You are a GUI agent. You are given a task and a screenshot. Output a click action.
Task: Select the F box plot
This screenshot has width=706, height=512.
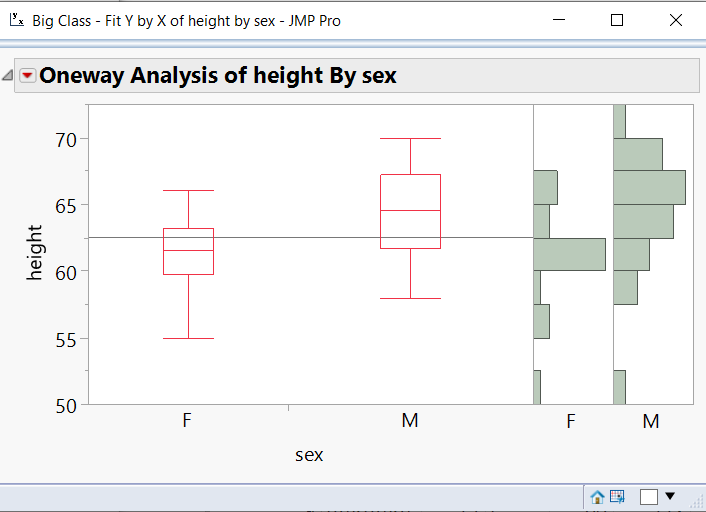click(188, 251)
